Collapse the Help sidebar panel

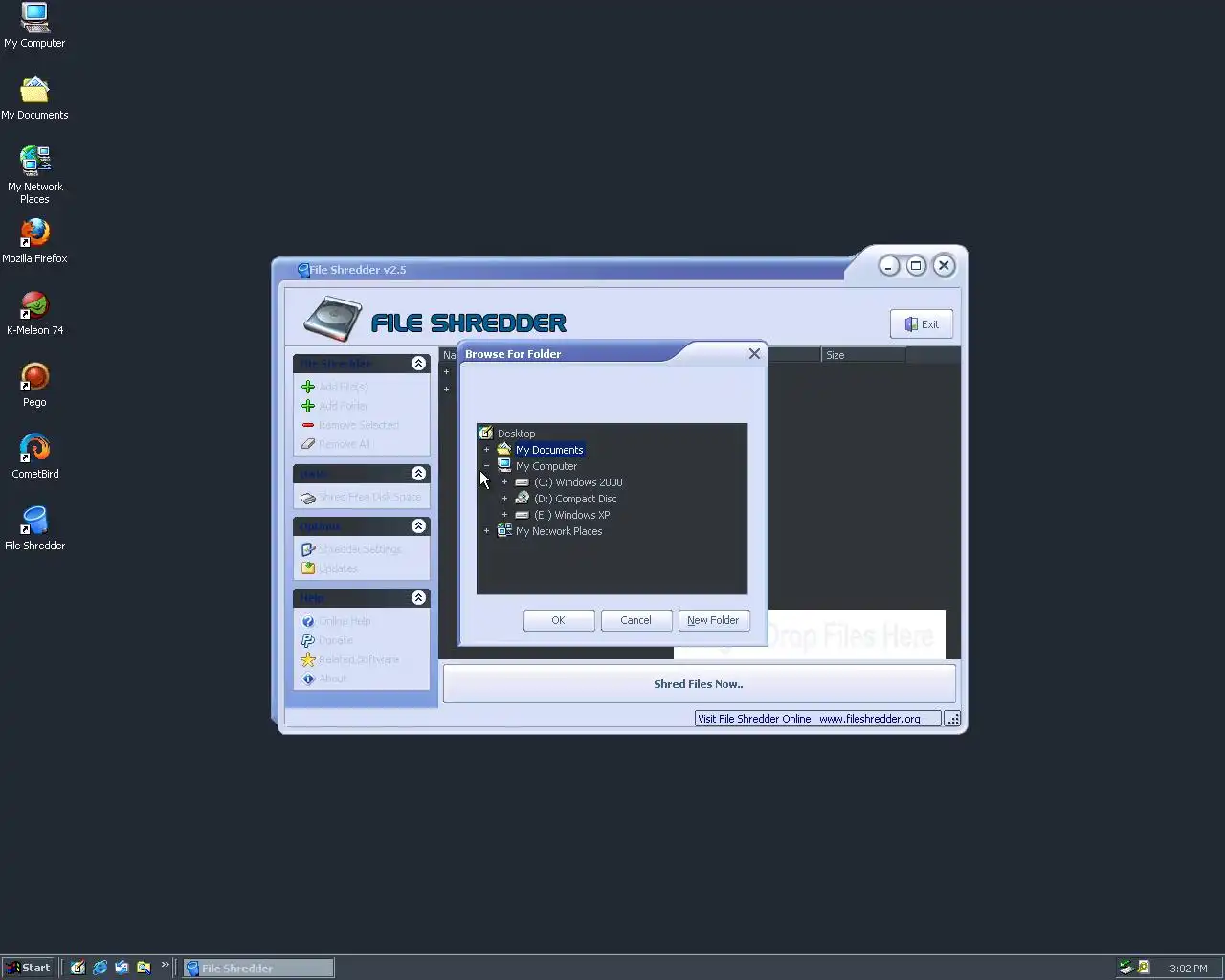pyautogui.click(x=418, y=598)
